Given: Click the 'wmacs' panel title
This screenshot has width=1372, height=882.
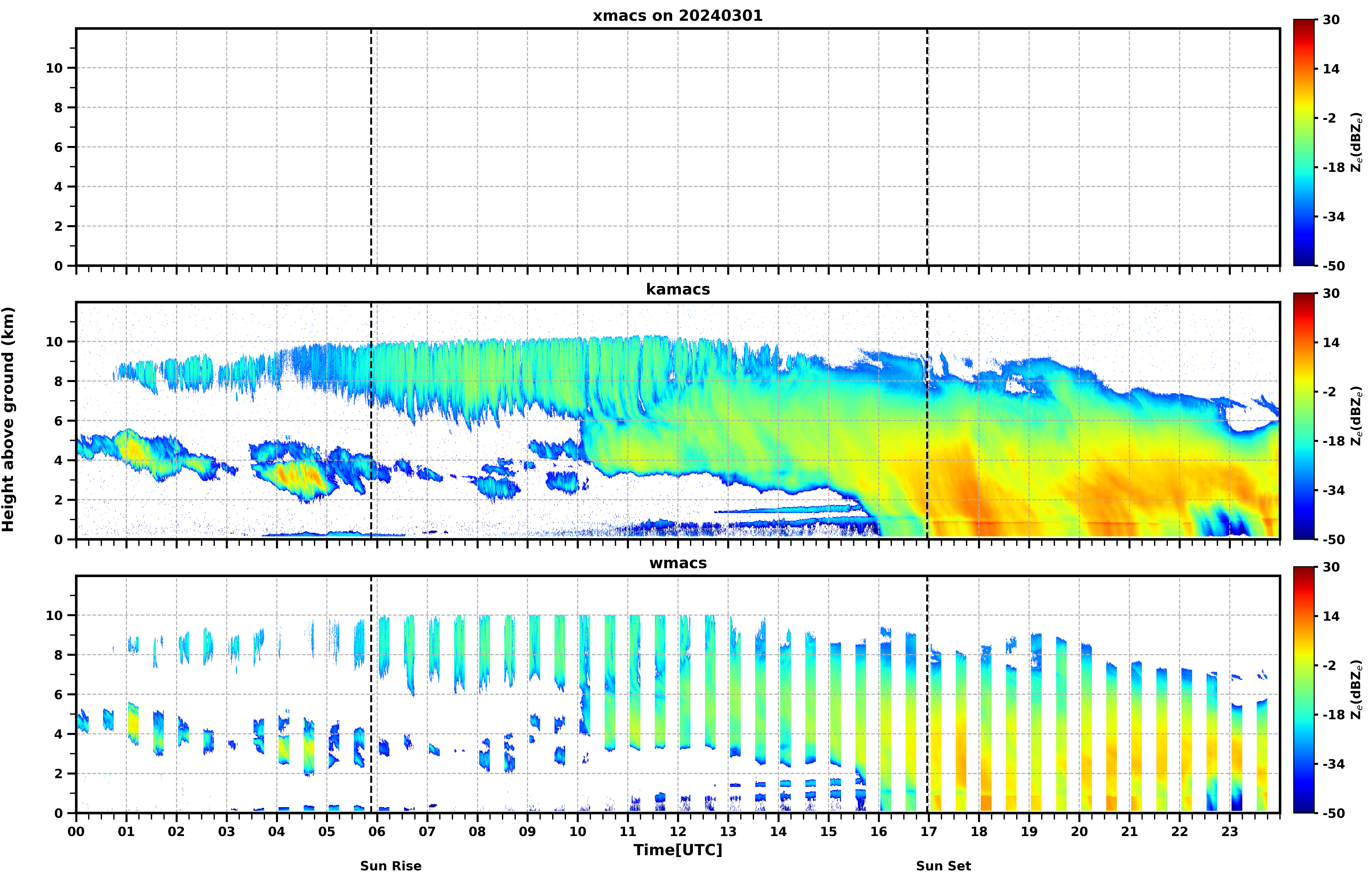Looking at the screenshot, I should click(678, 563).
